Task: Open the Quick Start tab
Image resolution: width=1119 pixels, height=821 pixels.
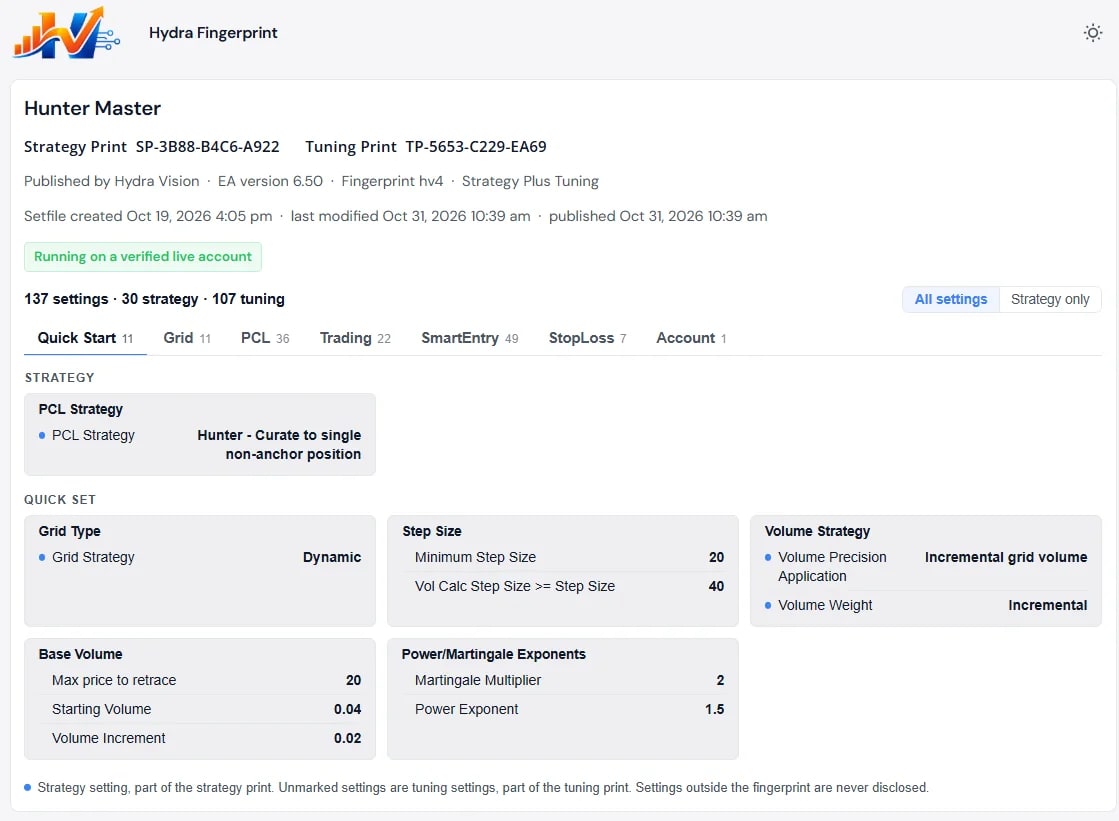Action: click(85, 338)
